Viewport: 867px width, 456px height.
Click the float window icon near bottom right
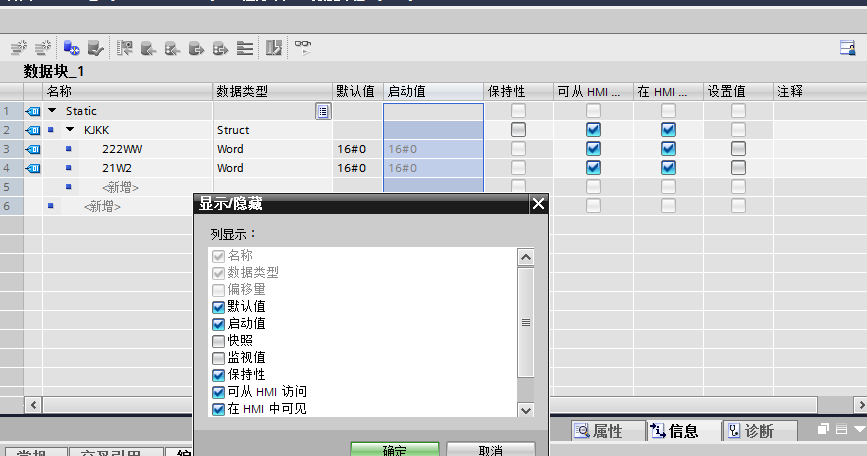pyautogui.click(x=823, y=429)
